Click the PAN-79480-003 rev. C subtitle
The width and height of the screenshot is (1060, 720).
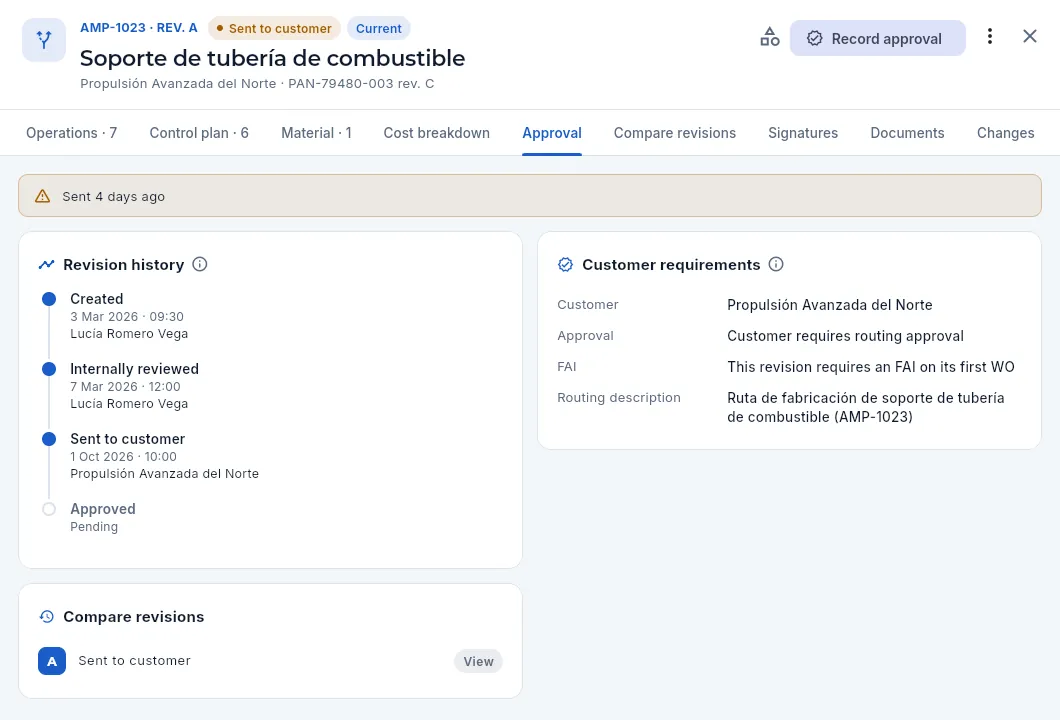(x=361, y=84)
